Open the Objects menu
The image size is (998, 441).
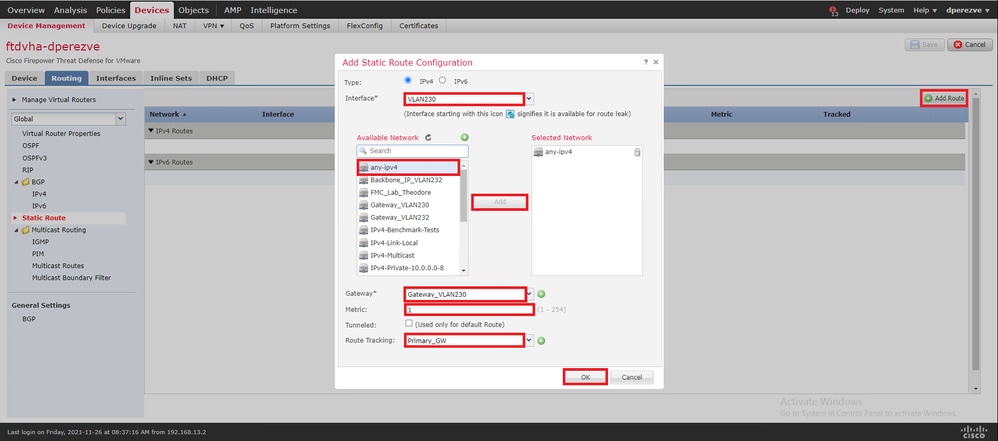click(193, 10)
